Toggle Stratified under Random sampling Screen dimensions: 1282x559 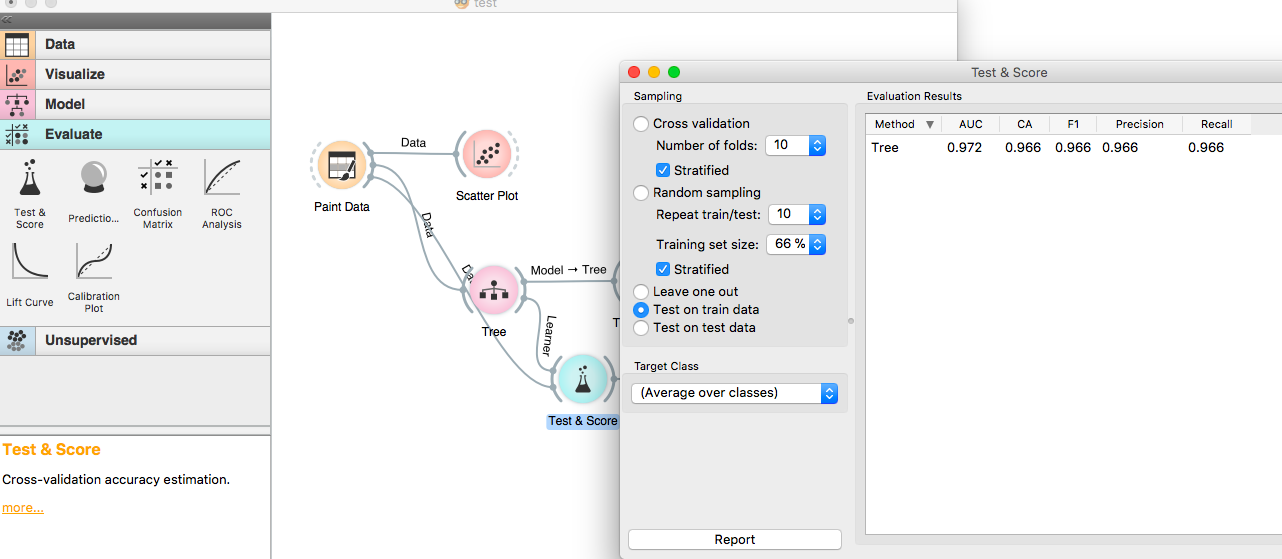663,269
